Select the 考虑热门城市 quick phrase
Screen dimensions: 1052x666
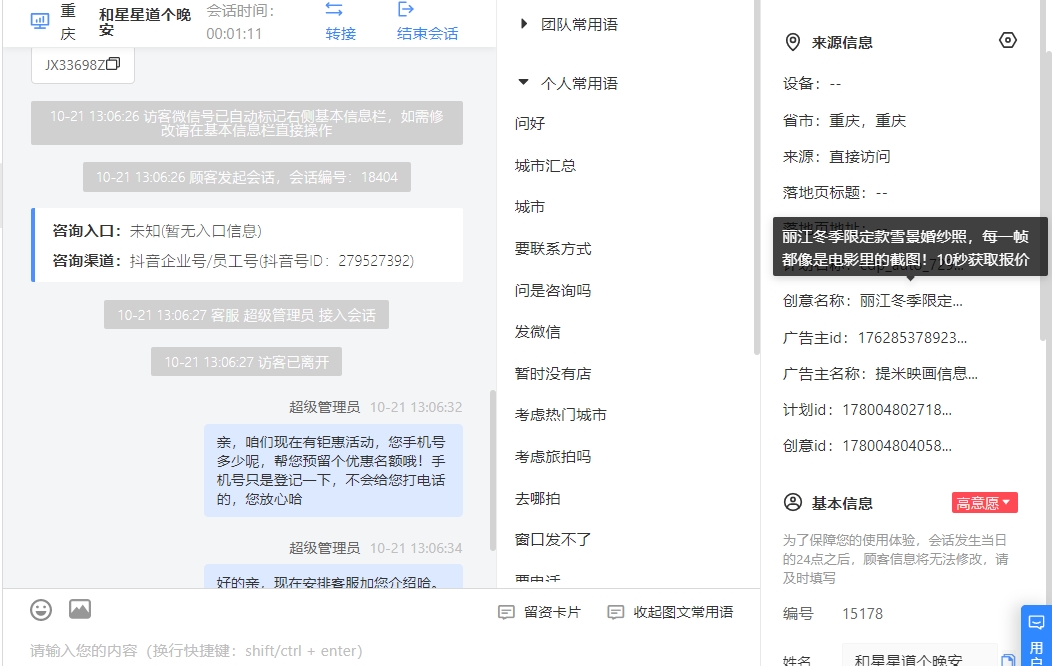click(x=560, y=415)
